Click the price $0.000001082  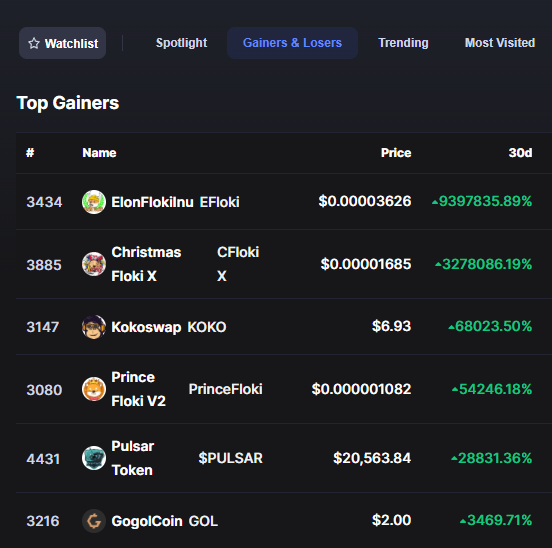(361, 389)
